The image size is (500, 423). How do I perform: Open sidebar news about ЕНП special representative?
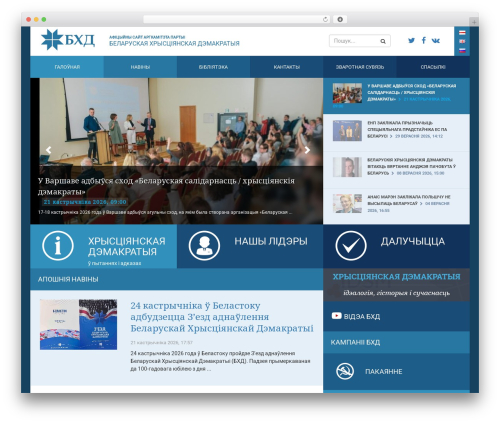point(396,133)
